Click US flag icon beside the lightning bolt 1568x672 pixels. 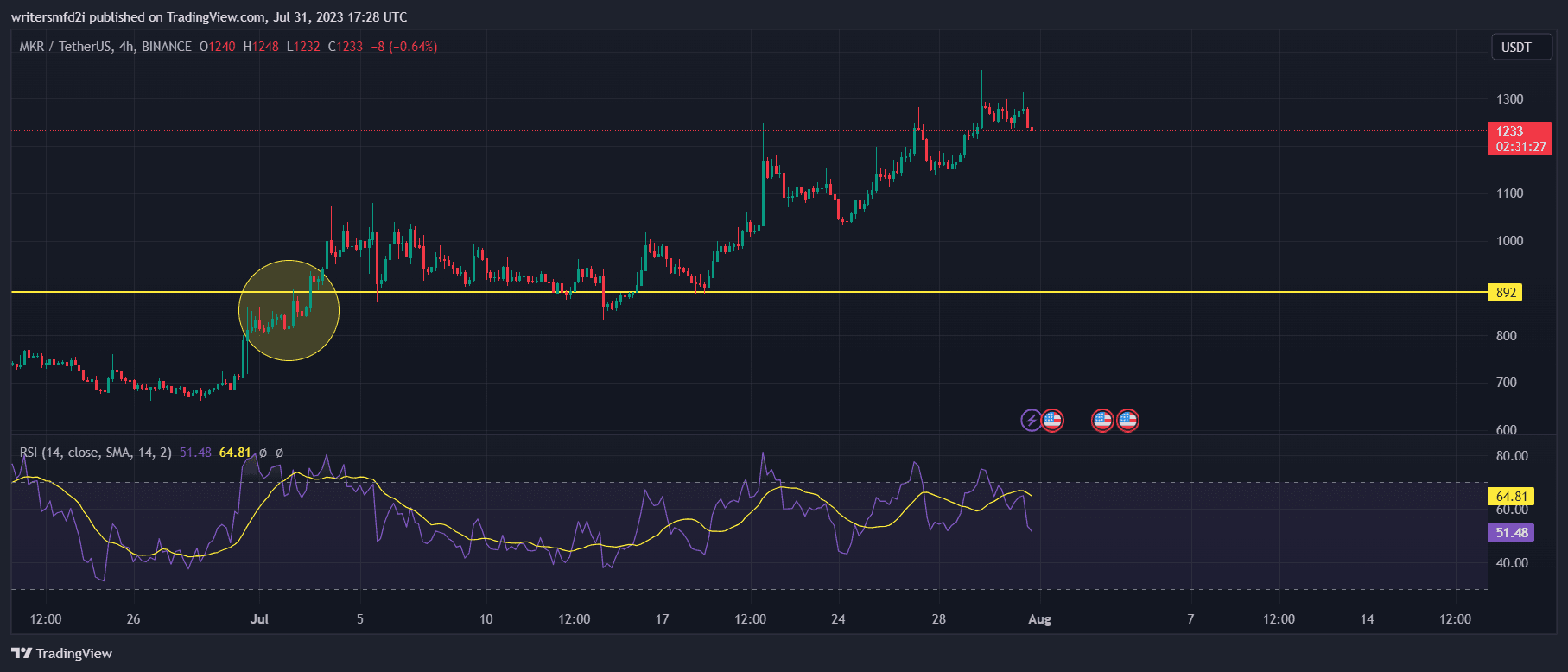[x=1052, y=421]
